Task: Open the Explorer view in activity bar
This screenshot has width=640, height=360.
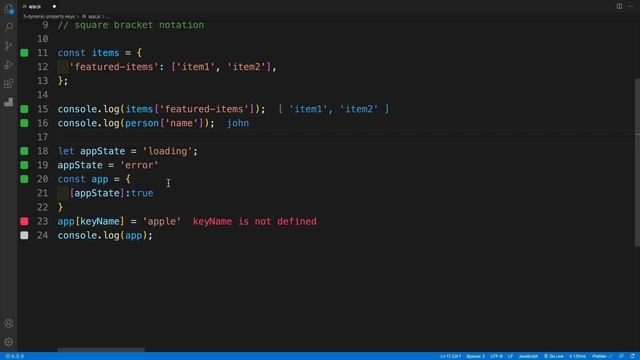Action: click(9, 8)
